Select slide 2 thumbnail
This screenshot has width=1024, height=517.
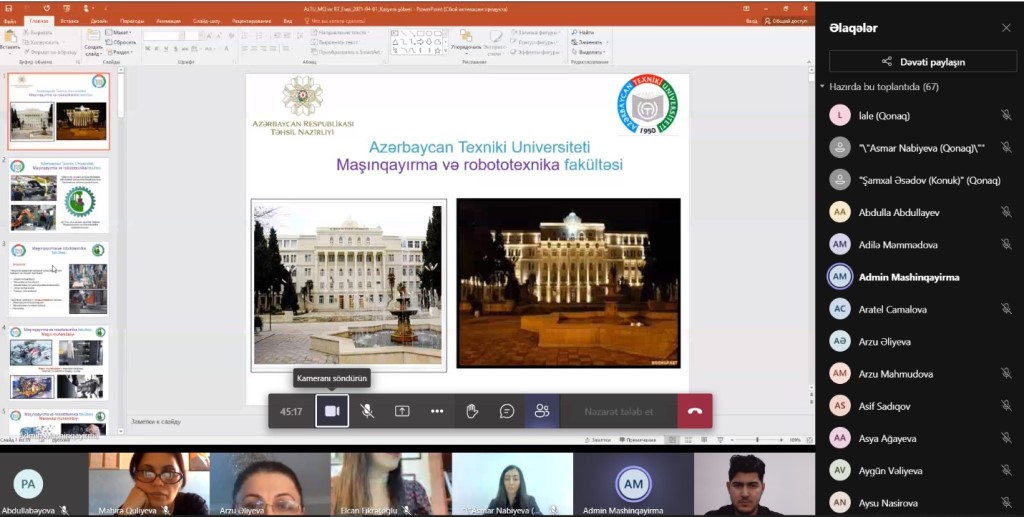point(59,195)
